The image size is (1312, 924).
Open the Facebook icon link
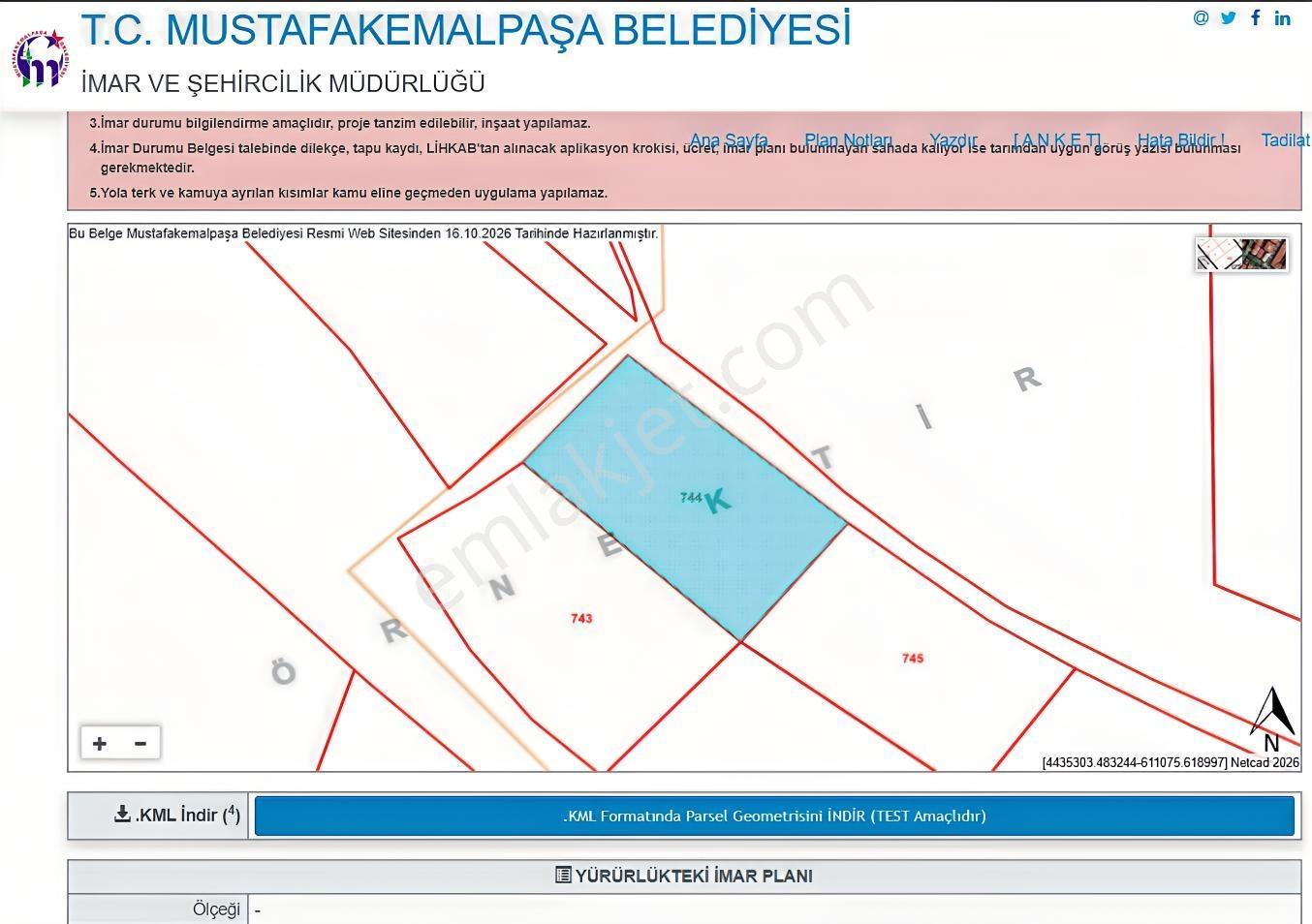click(1256, 17)
